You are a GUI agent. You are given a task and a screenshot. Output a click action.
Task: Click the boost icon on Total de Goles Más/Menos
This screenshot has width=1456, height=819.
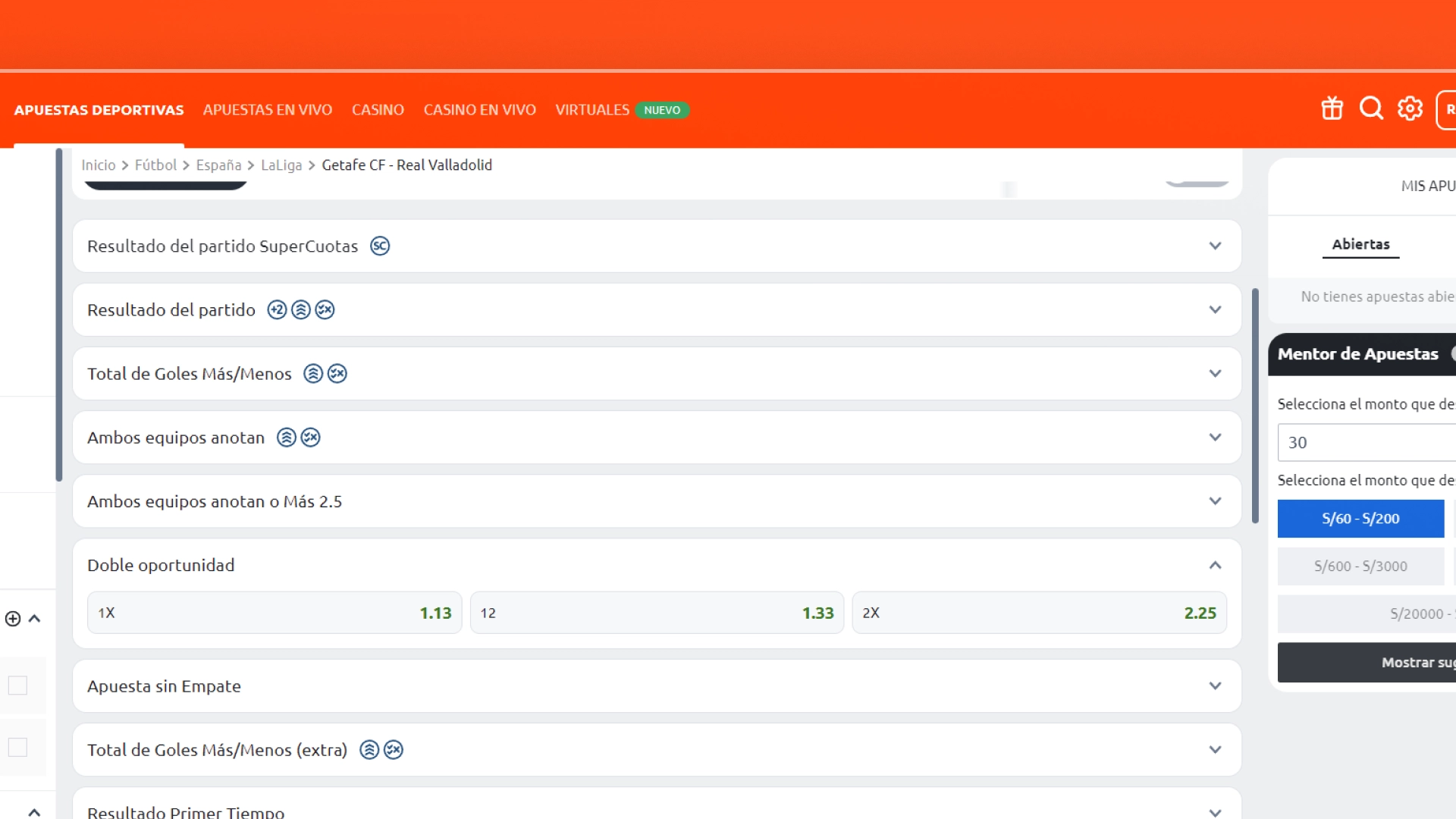[313, 373]
